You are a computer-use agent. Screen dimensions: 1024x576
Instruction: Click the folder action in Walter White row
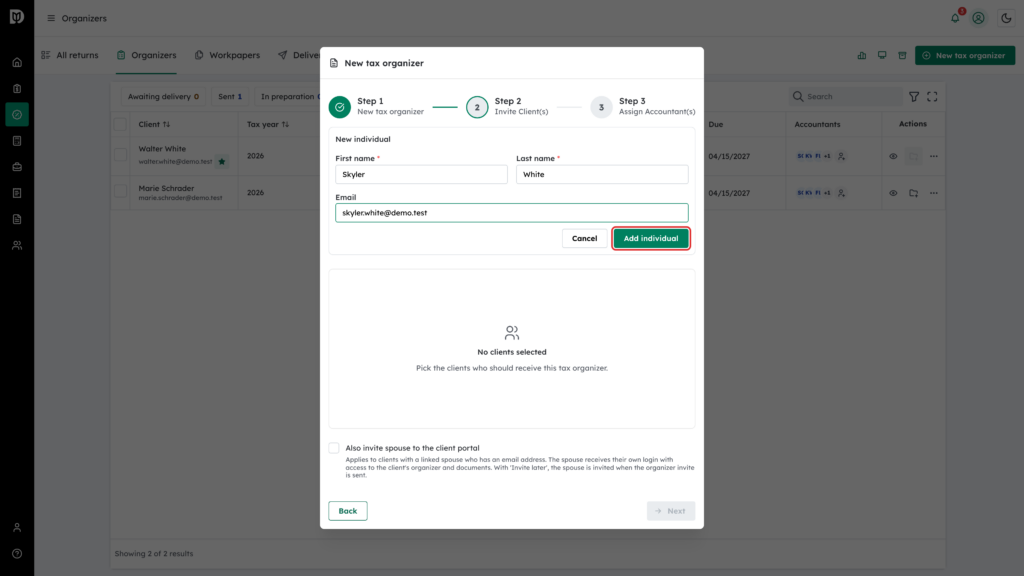[x=913, y=156]
